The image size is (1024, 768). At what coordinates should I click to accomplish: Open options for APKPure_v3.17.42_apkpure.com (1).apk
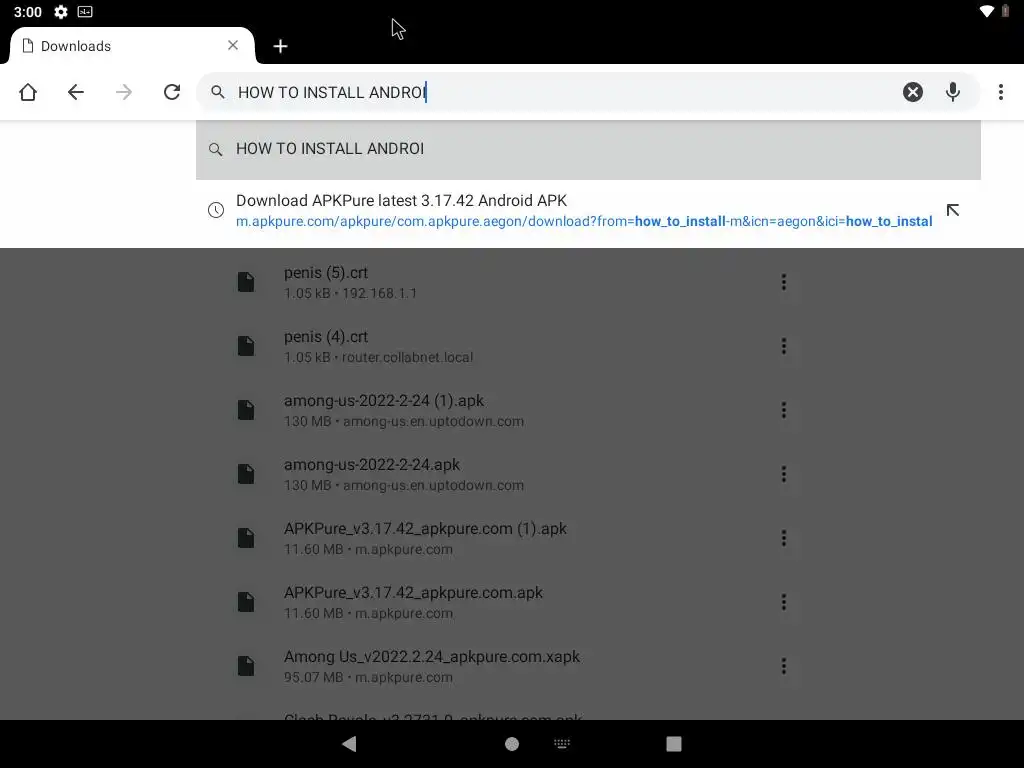[x=784, y=538]
